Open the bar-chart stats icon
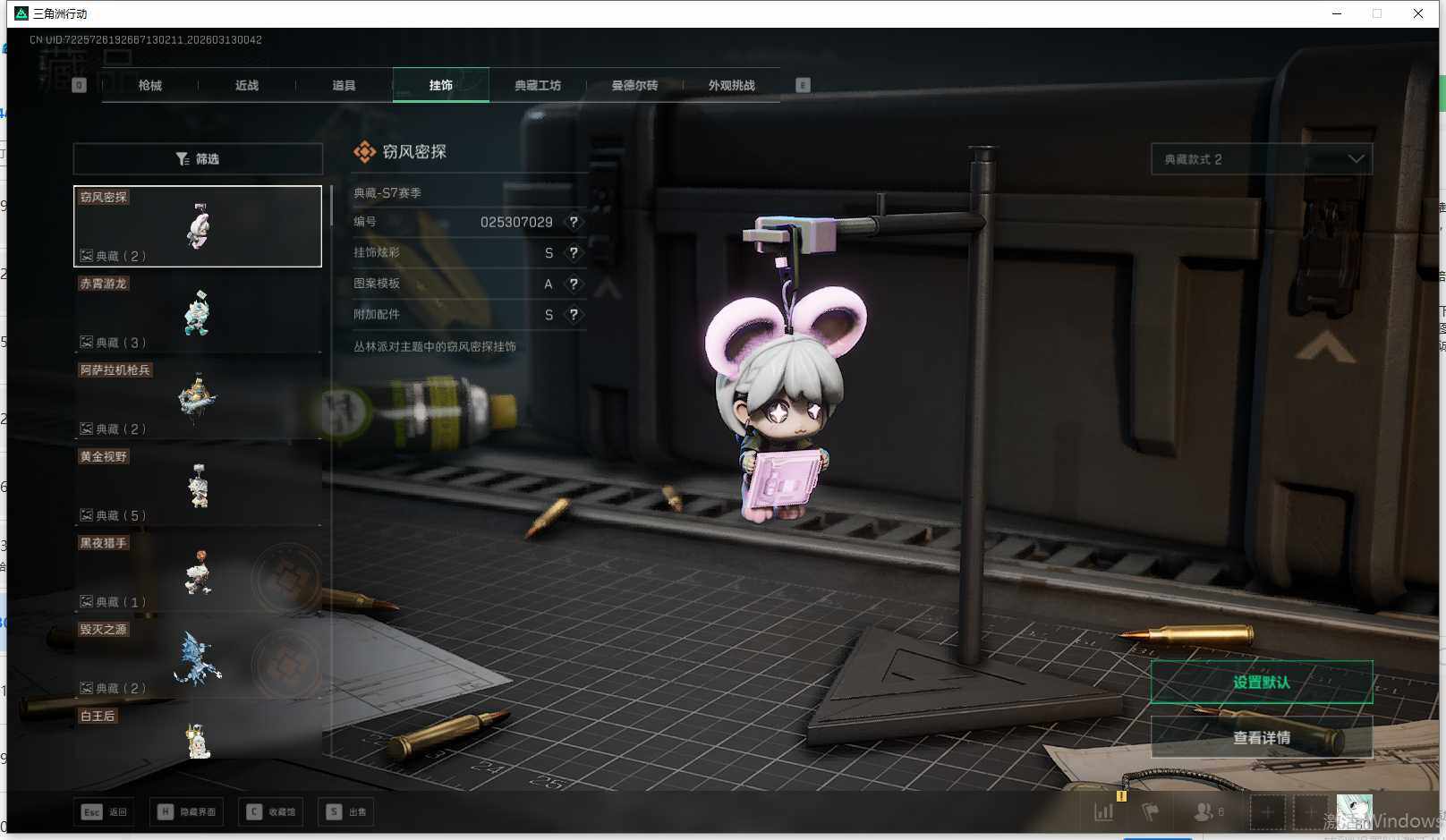Image resolution: width=1446 pixels, height=840 pixels. 1104,812
